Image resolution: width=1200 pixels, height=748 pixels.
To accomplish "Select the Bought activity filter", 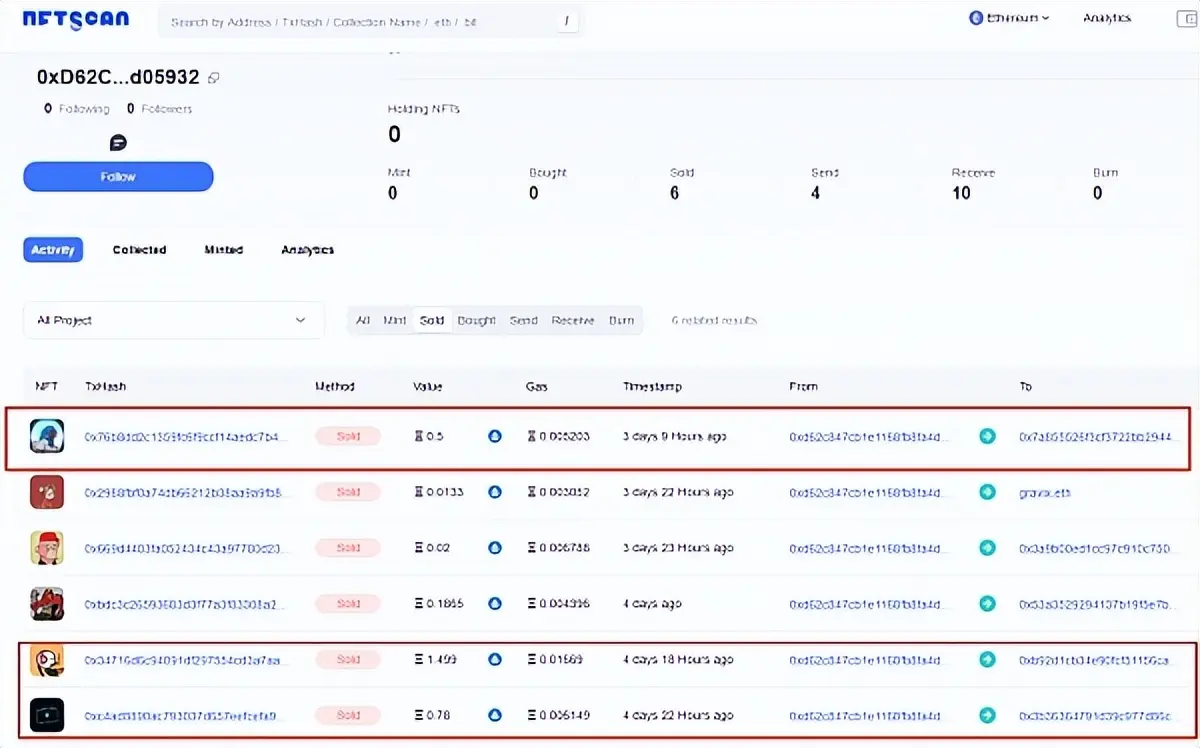I will click(476, 321).
